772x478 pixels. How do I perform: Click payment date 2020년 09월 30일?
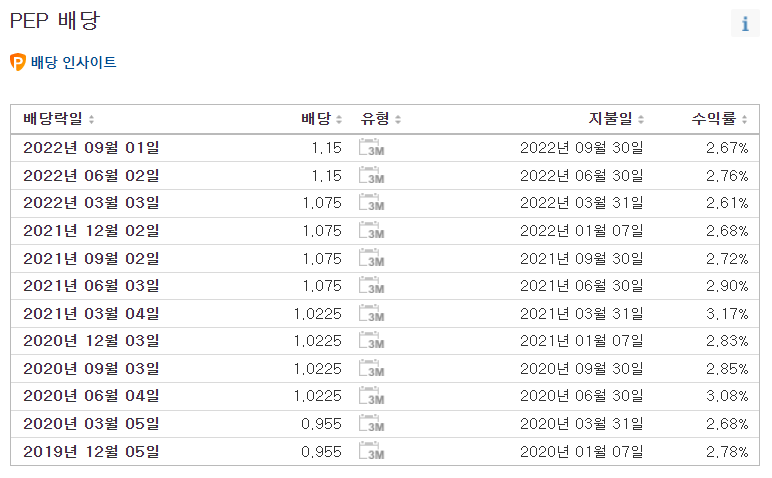pos(581,369)
